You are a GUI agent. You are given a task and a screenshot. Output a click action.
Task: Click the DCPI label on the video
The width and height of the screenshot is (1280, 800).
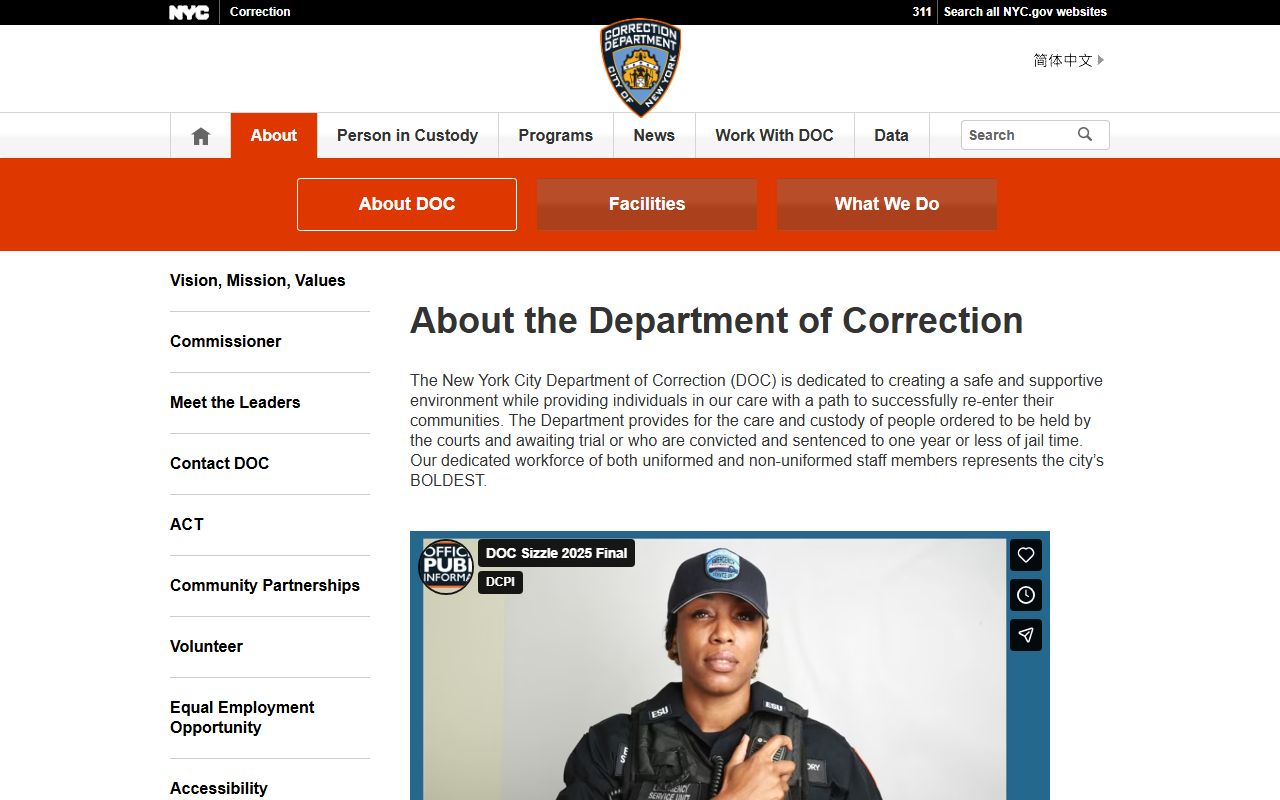(500, 582)
